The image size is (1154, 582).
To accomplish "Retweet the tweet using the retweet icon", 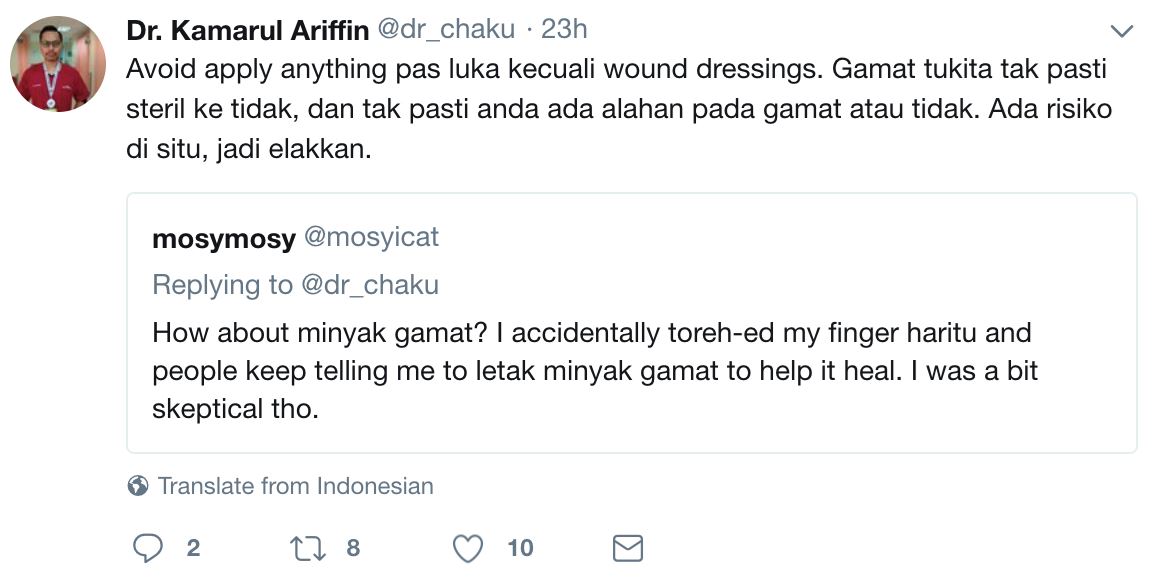I will pos(308,548).
